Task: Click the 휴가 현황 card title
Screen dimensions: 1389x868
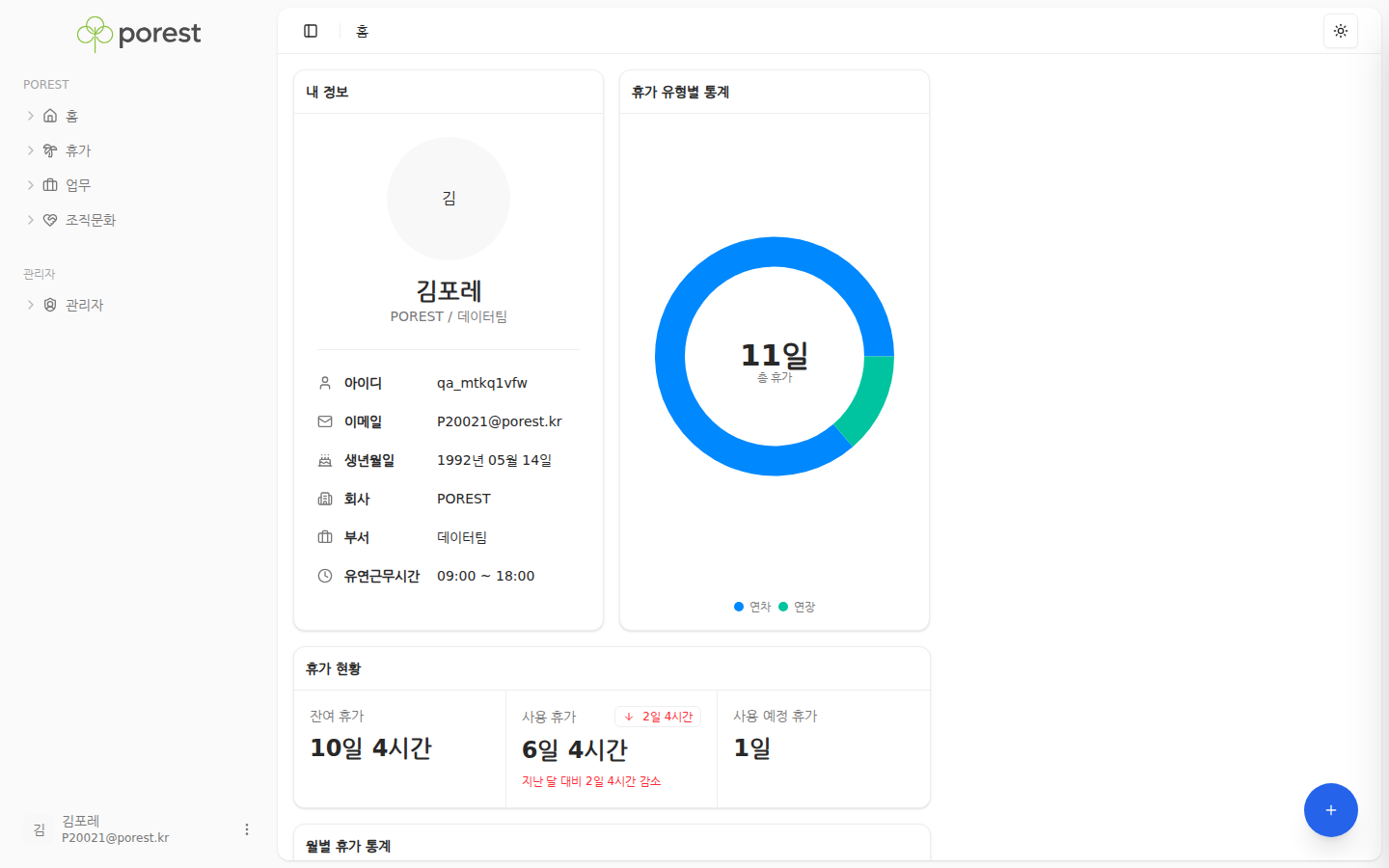Action: pos(333,668)
